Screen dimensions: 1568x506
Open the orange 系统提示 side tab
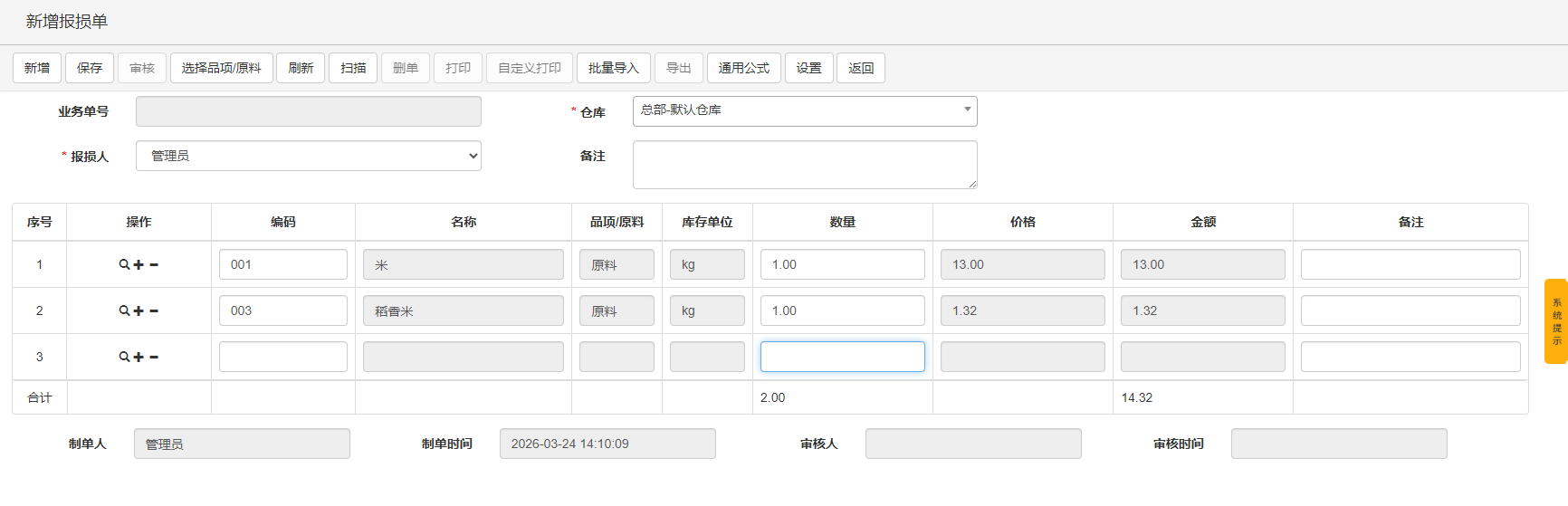1555,321
